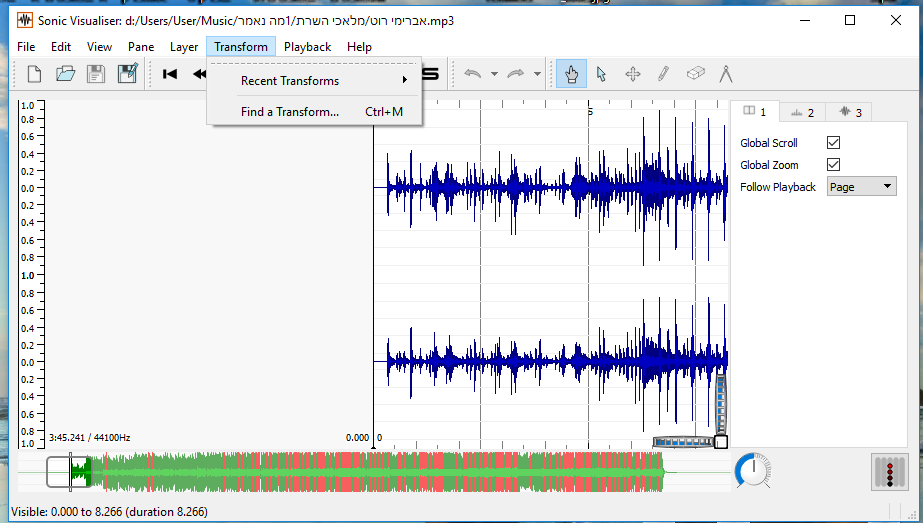The height and width of the screenshot is (523, 923).
Task: Switch to layer tab 3
Action: pyautogui.click(x=850, y=112)
